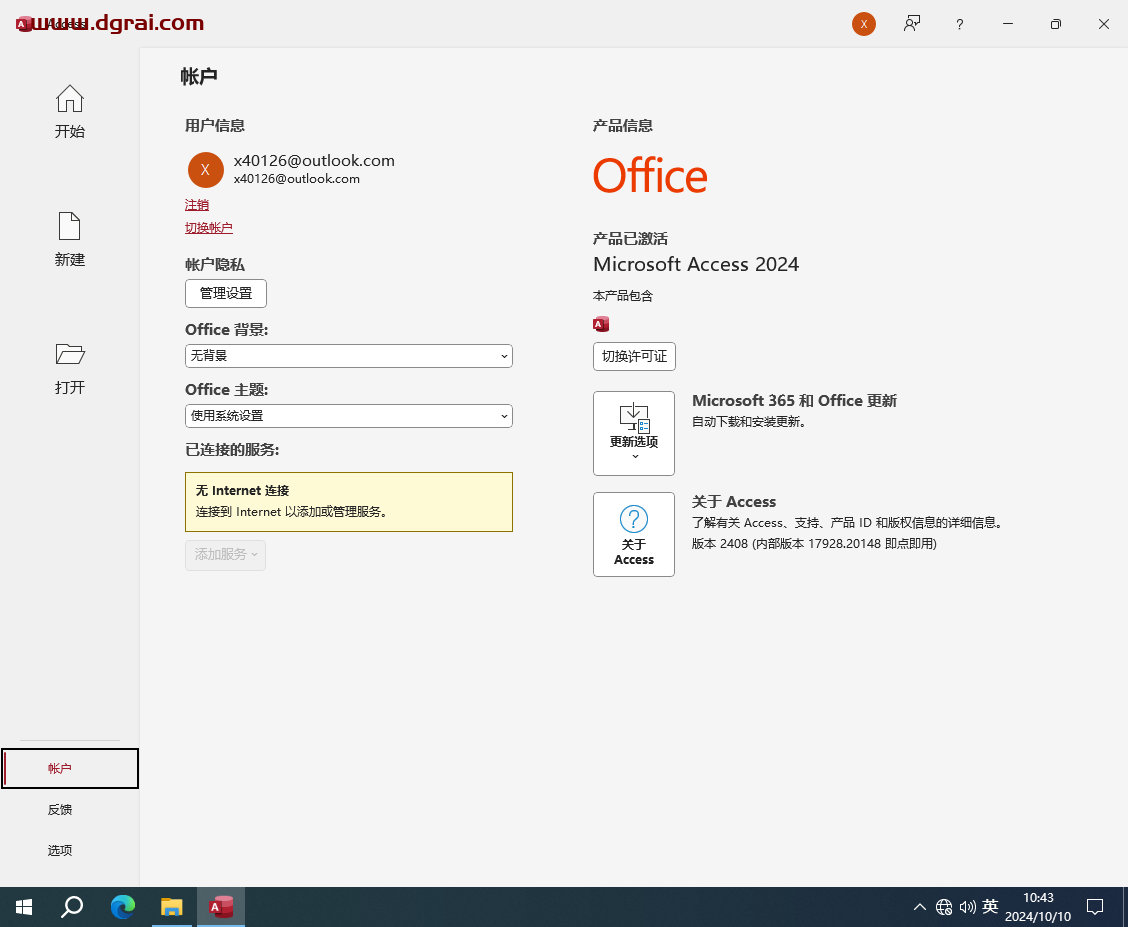Open the Office 主题 dropdown showing 使用系统设置
Image resolution: width=1128 pixels, height=927 pixels.
(348, 416)
